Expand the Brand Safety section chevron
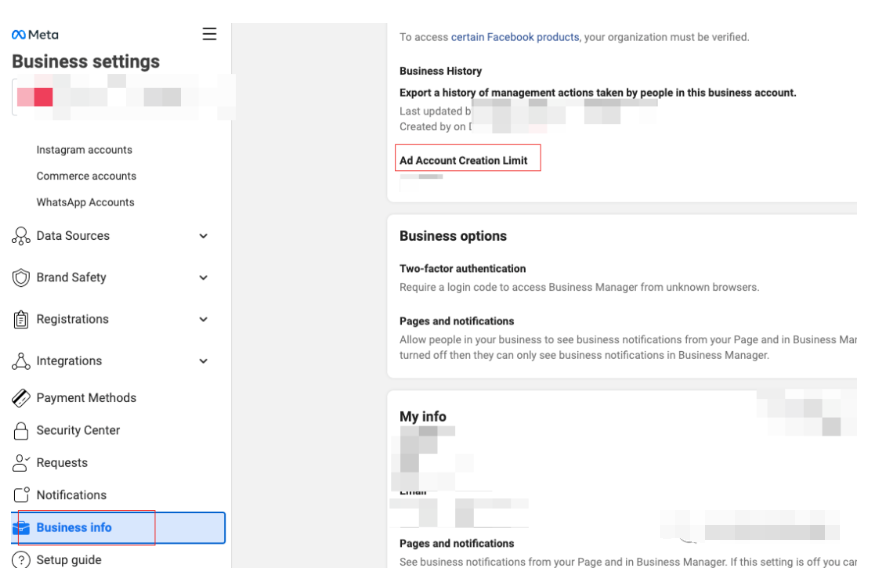This screenshot has height=585, width=893. point(203,277)
